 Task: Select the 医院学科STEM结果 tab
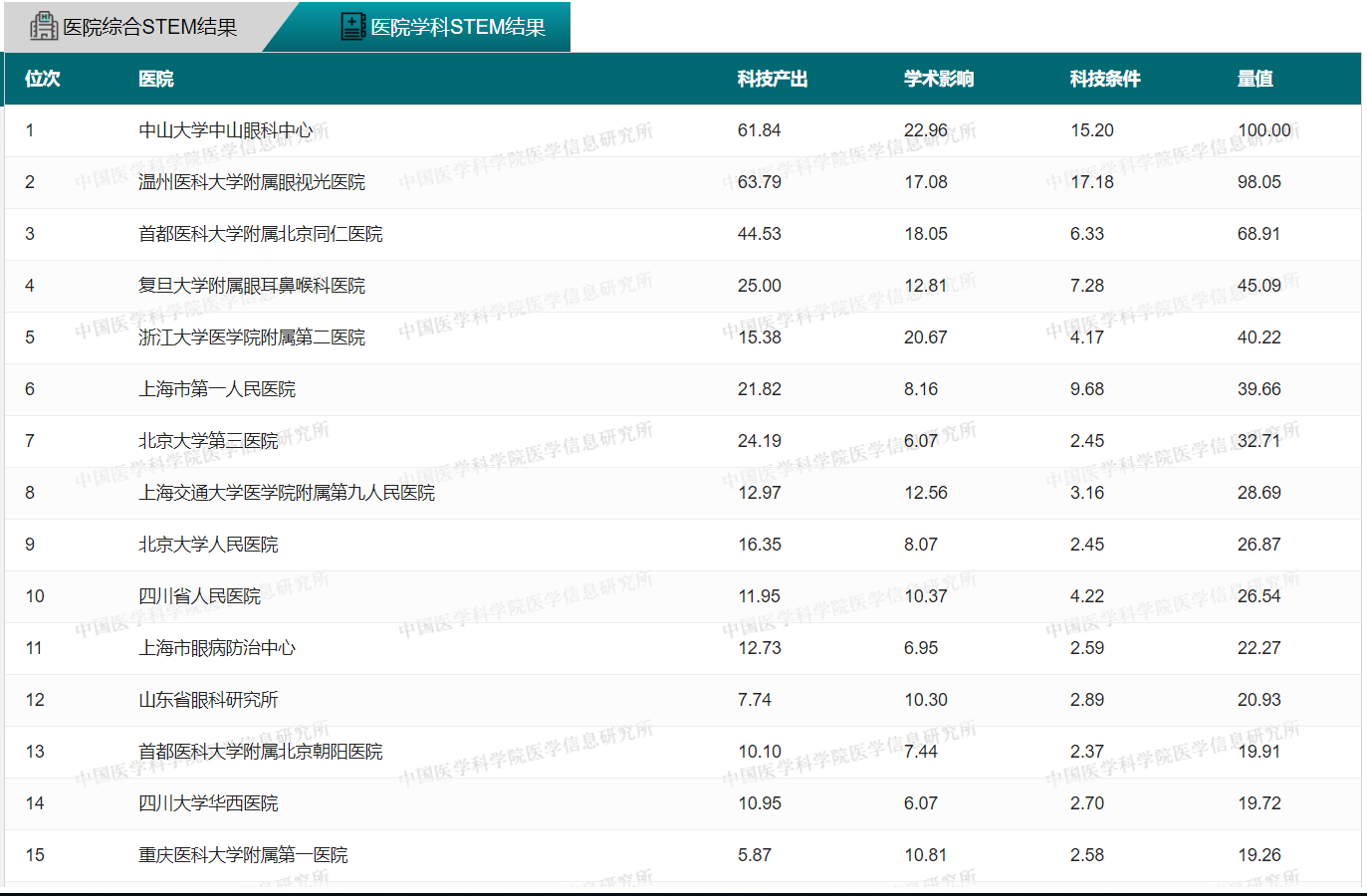coord(457,27)
